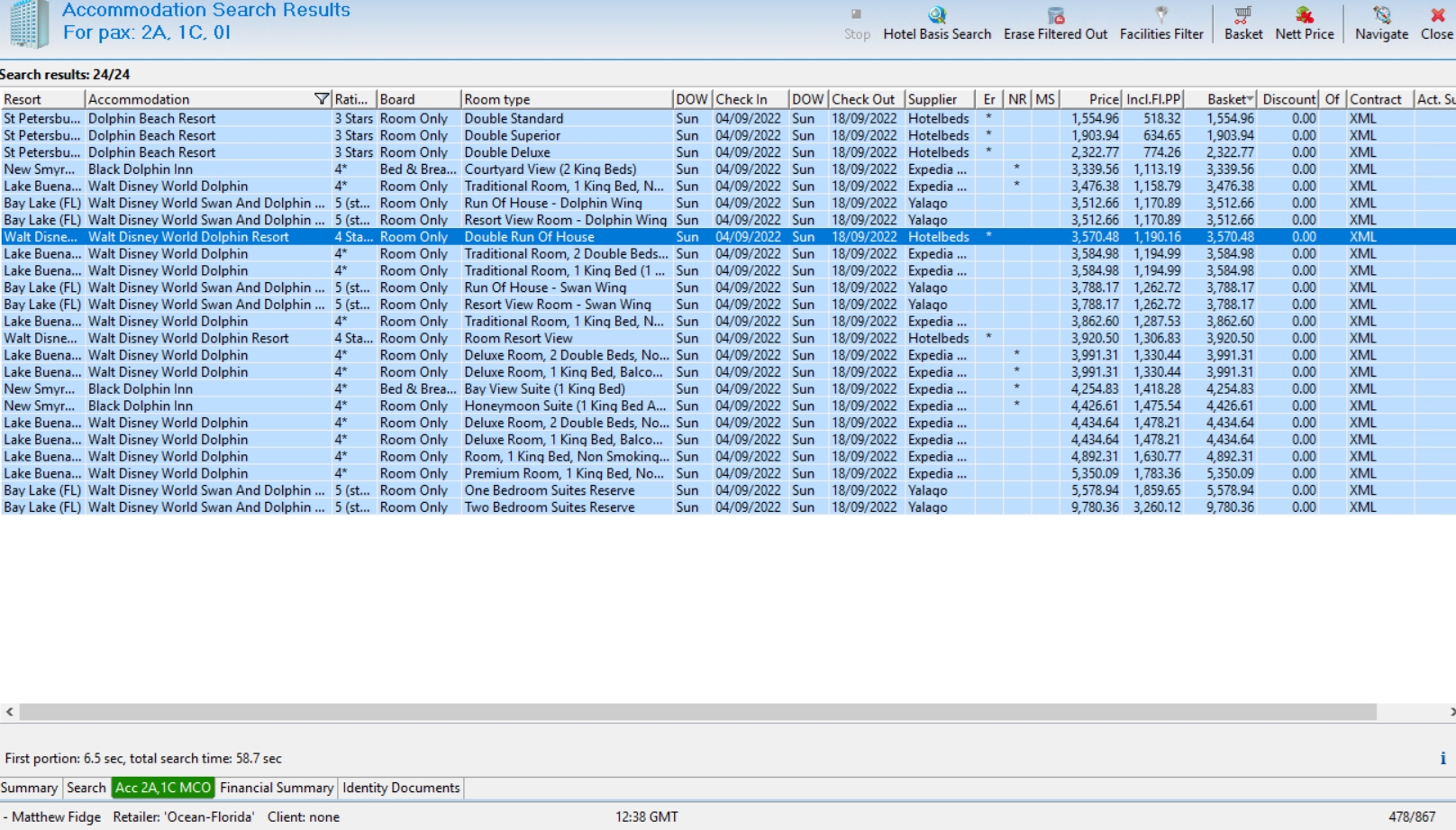Click the Erase Filtered Out toolbar button

[x=1055, y=24]
